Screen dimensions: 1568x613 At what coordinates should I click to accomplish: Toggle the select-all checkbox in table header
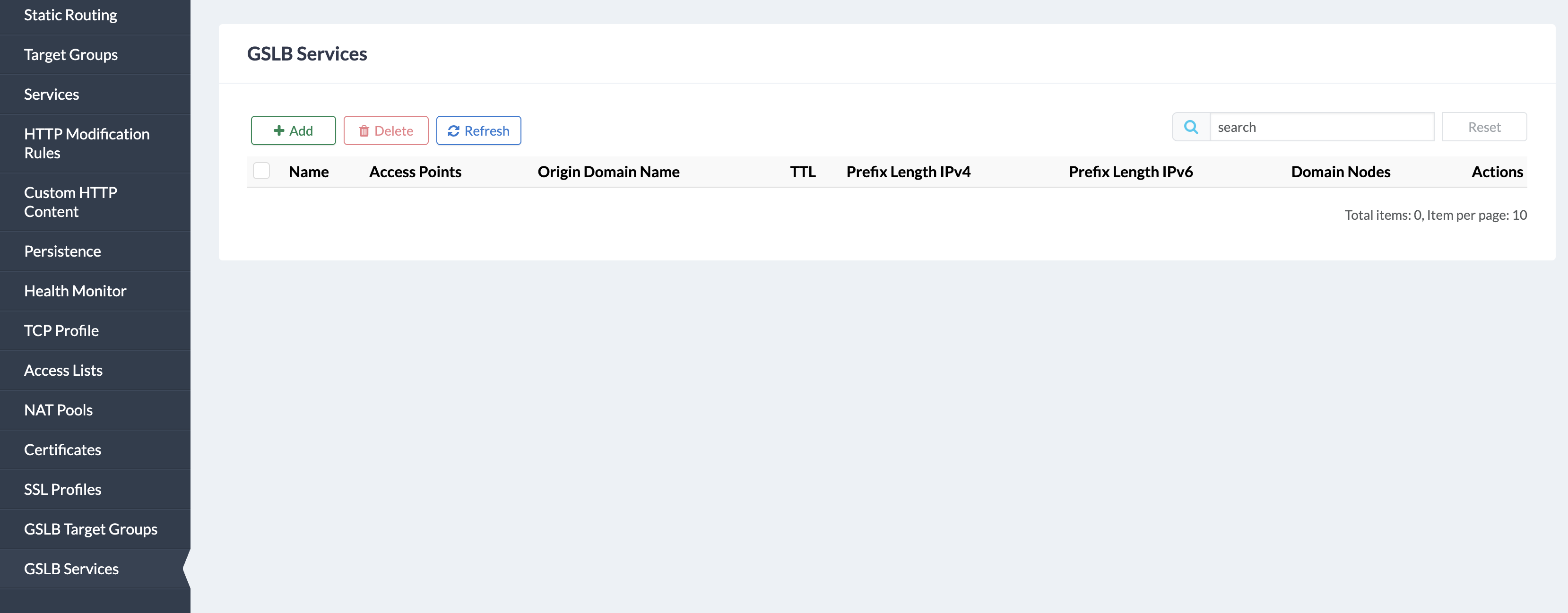(261, 171)
